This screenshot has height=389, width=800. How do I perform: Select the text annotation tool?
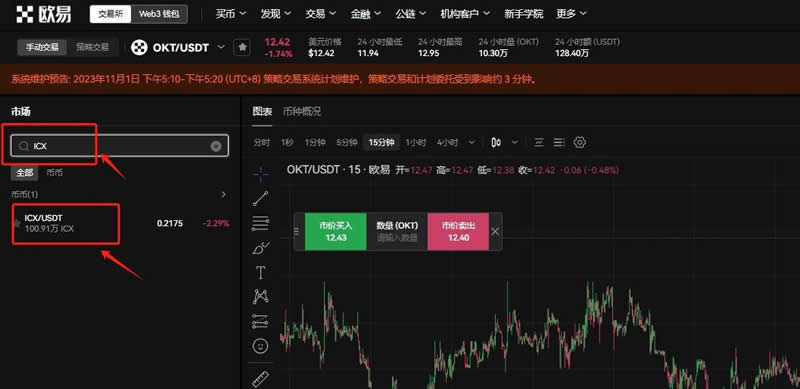(261, 273)
